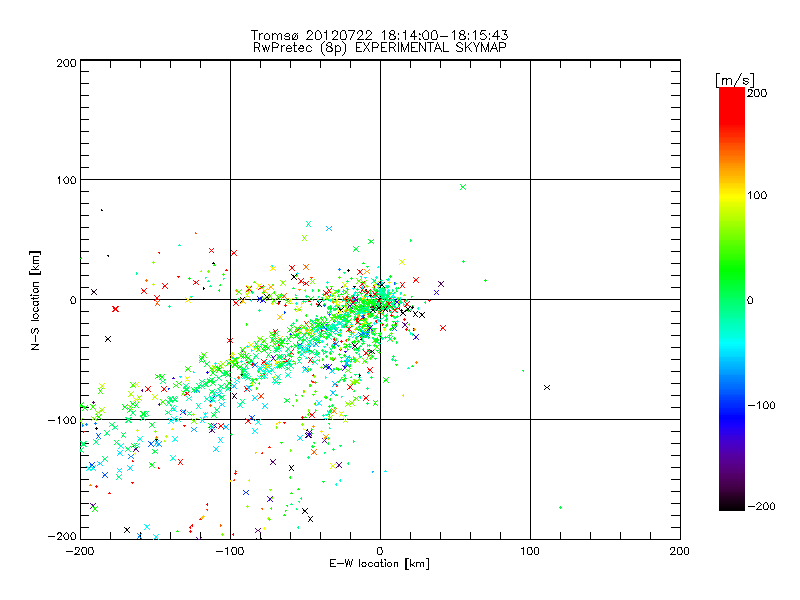Screen dimensions: 800x600
Task: Pick the yellow band of the colorbar
Action: click(x=732, y=196)
